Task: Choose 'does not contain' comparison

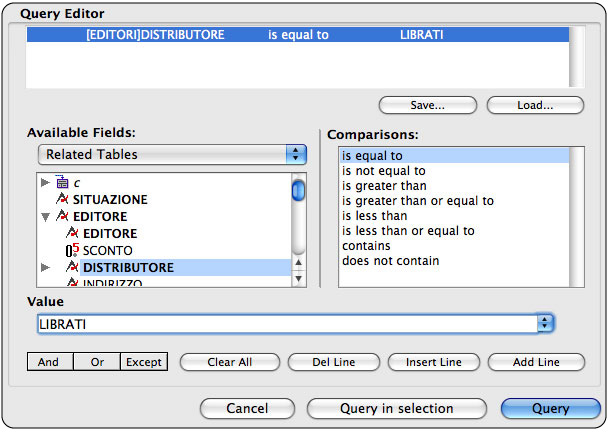Action: pyautogui.click(x=454, y=261)
